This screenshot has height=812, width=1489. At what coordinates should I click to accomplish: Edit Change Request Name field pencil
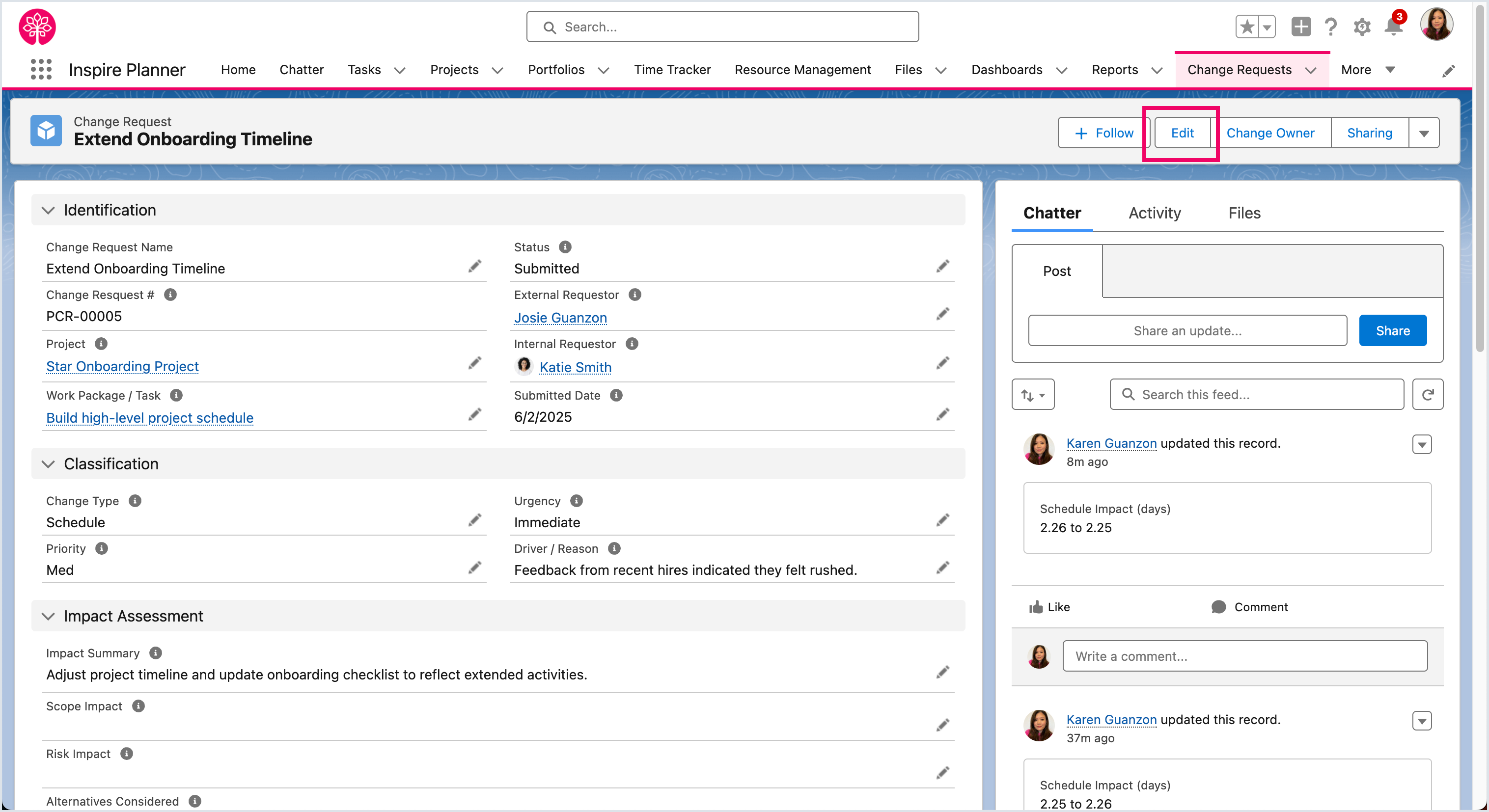(x=474, y=267)
